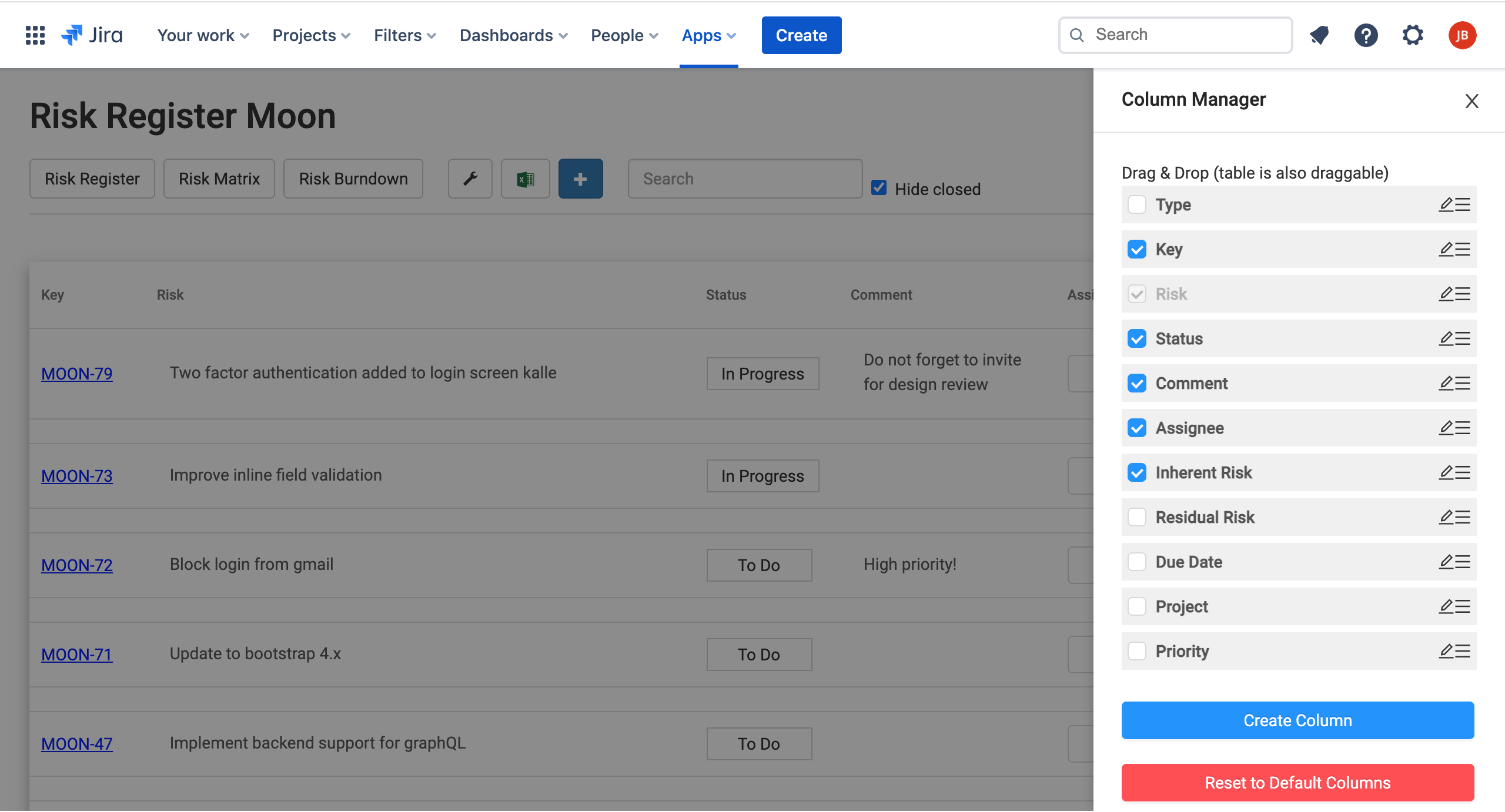Image resolution: width=1505 pixels, height=812 pixels.
Task: Uncheck the Inherent Risk column checkbox
Action: point(1137,472)
